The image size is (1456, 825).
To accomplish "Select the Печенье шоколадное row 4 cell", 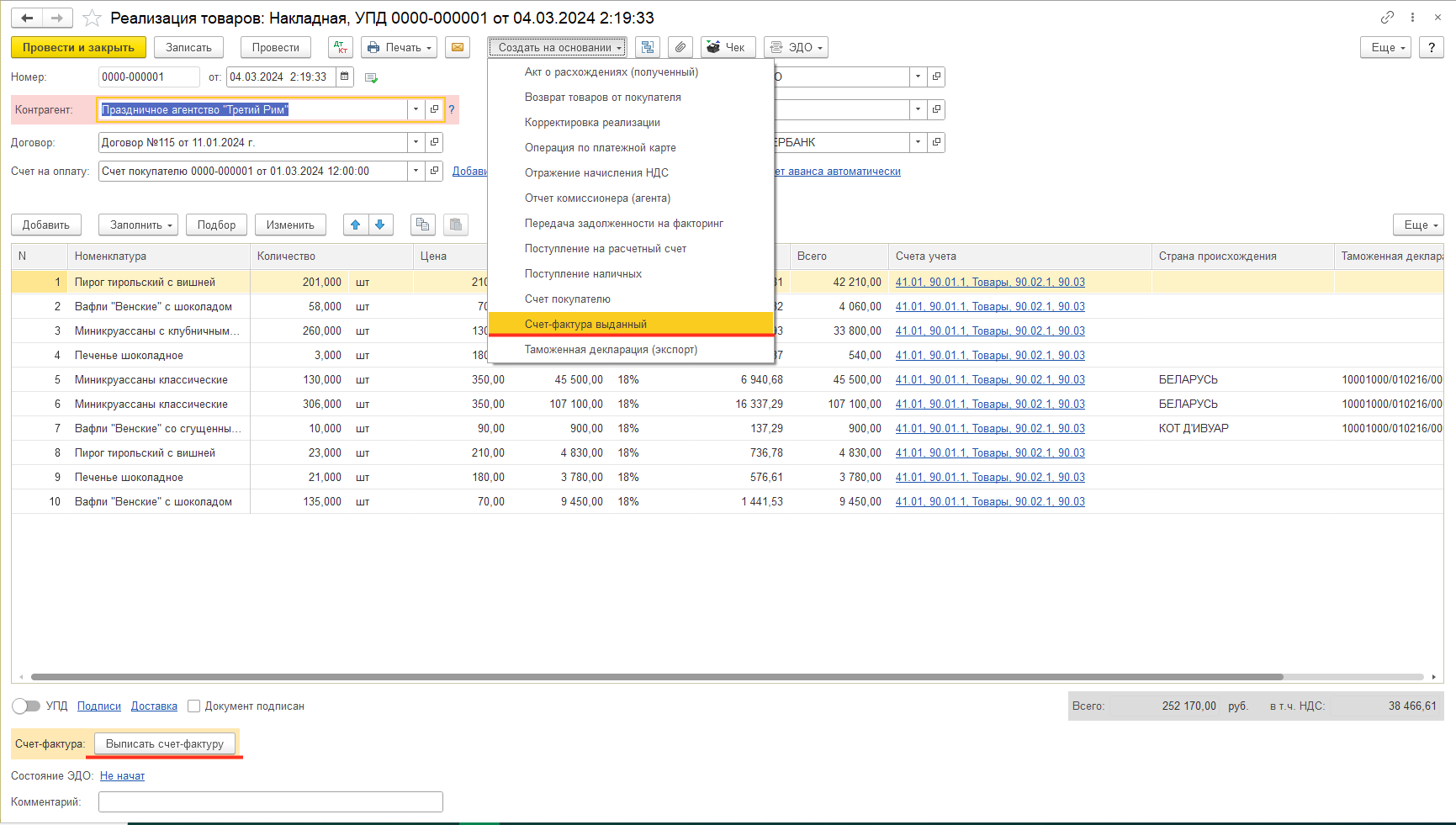I will coord(159,355).
